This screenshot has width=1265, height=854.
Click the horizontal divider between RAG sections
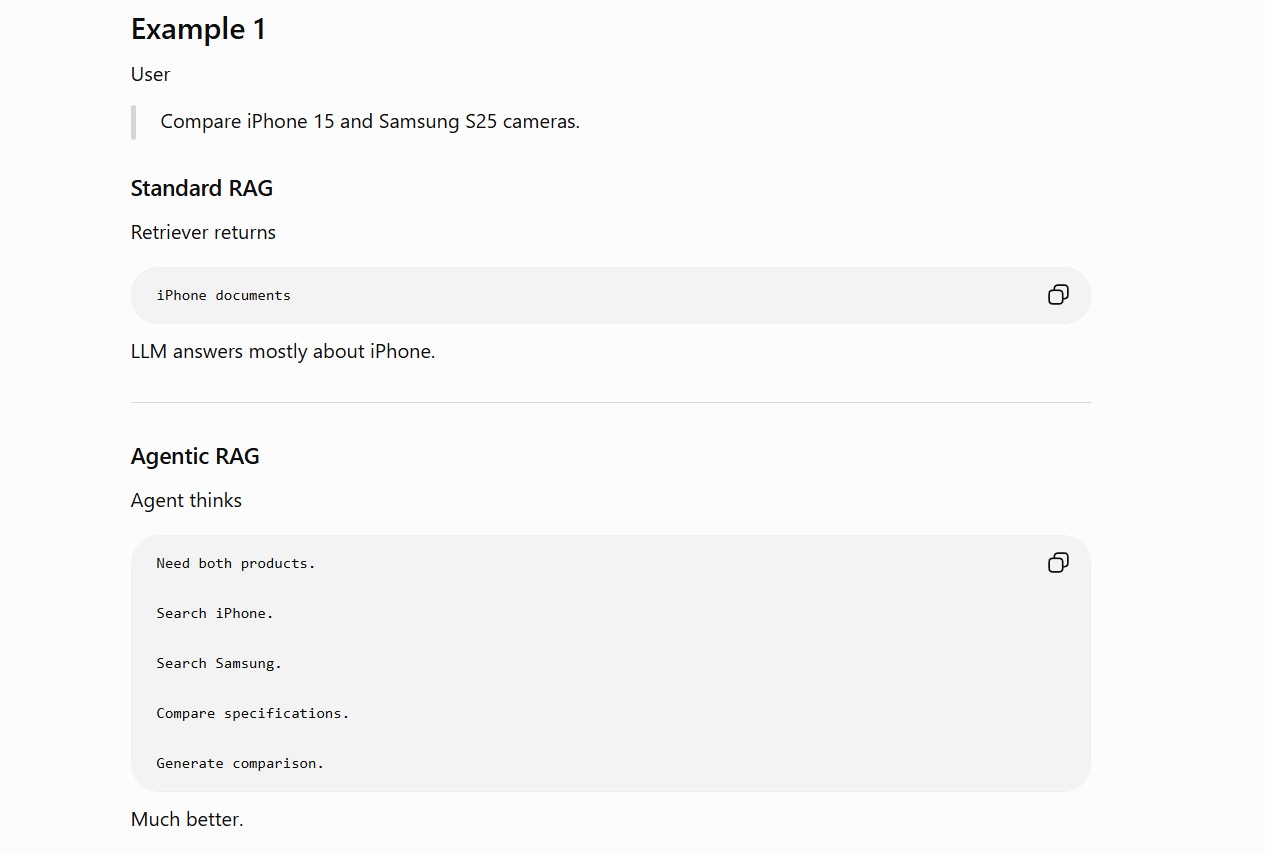click(611, 402)
